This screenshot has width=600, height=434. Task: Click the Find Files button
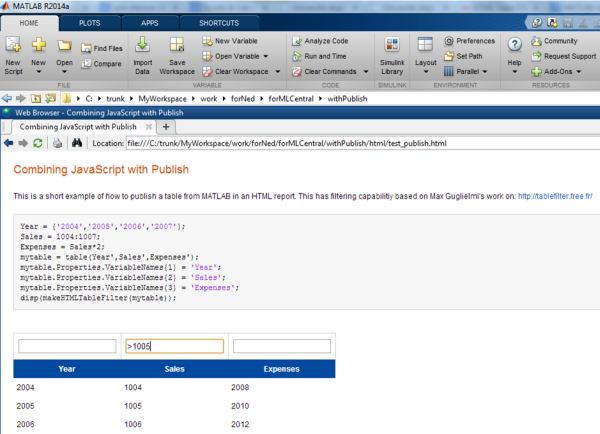click(x=101, y=48)
